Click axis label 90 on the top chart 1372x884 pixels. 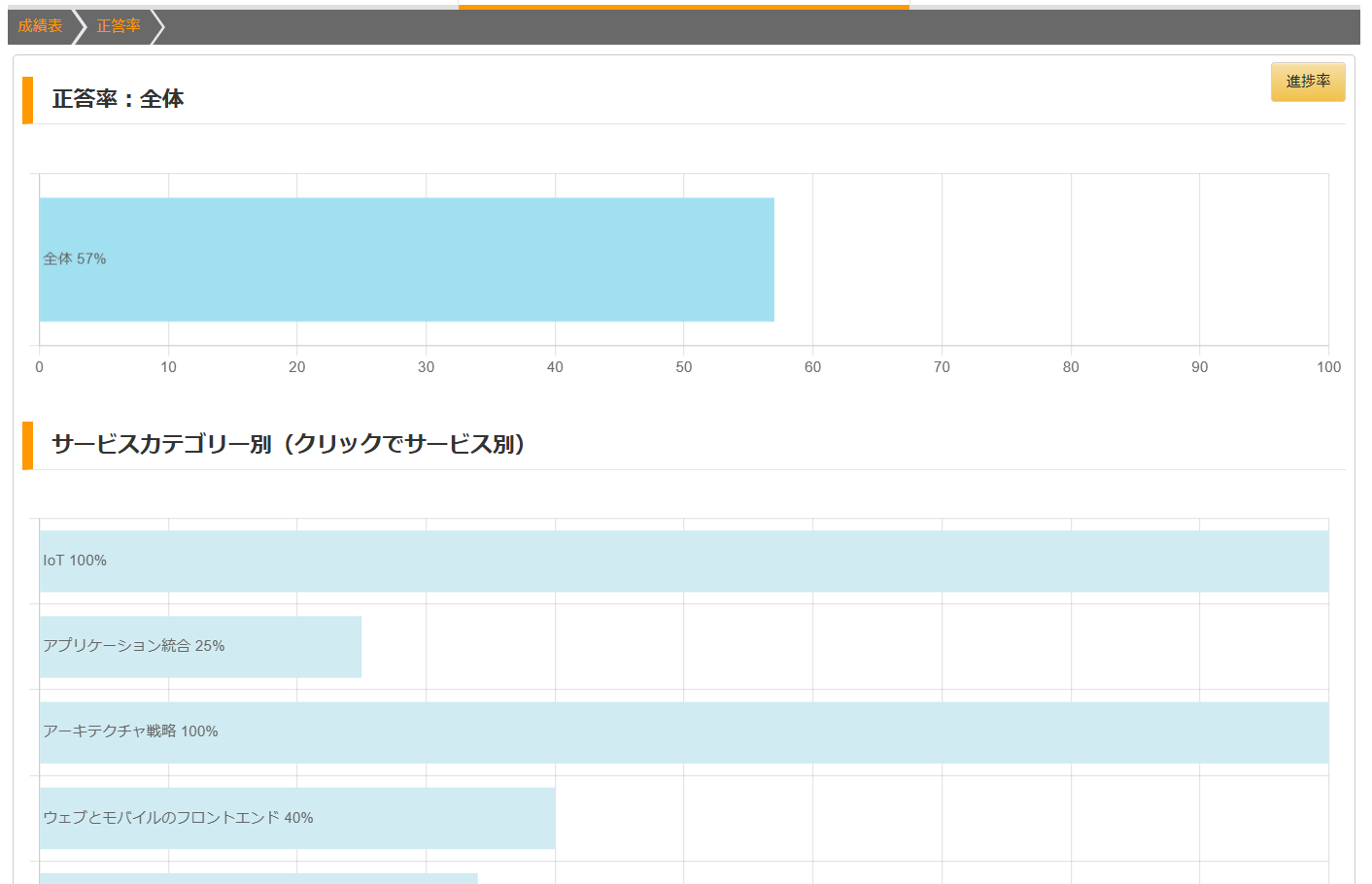tap(1200, 367)
